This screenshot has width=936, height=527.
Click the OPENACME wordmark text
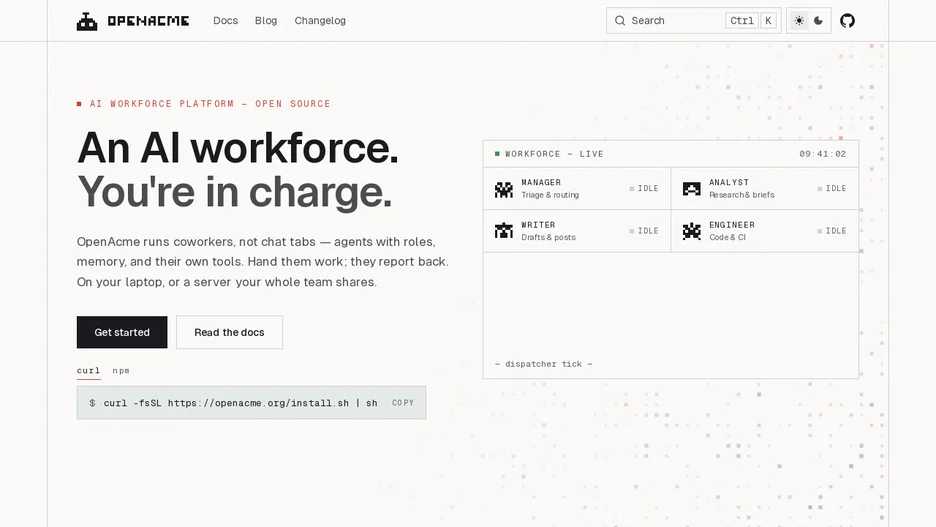pos(148,21)
